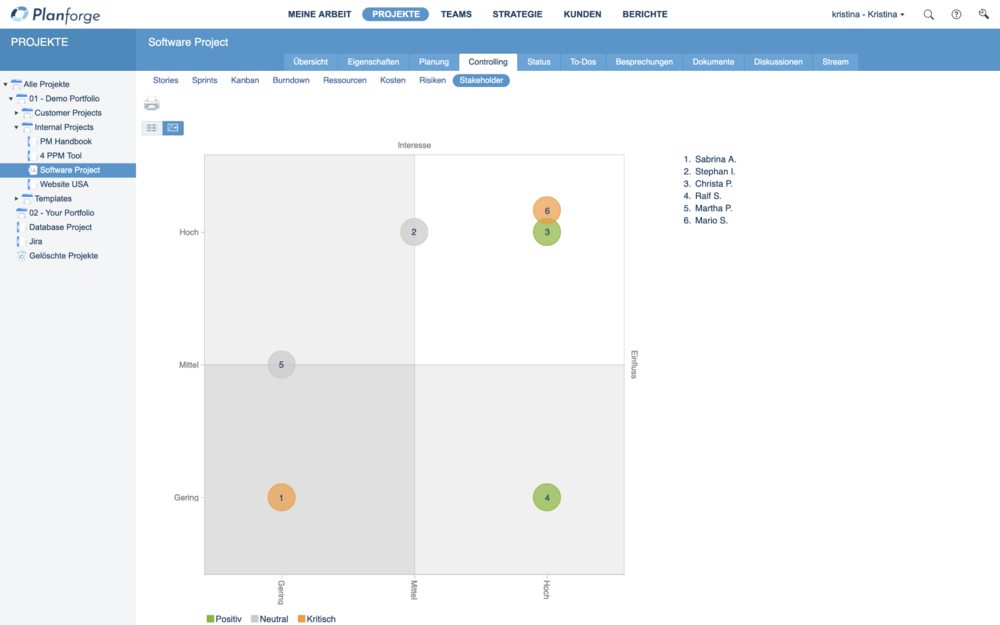1000x625 pixels.
Task: Expand the Customer Projects folder
Action: (17, 113)
